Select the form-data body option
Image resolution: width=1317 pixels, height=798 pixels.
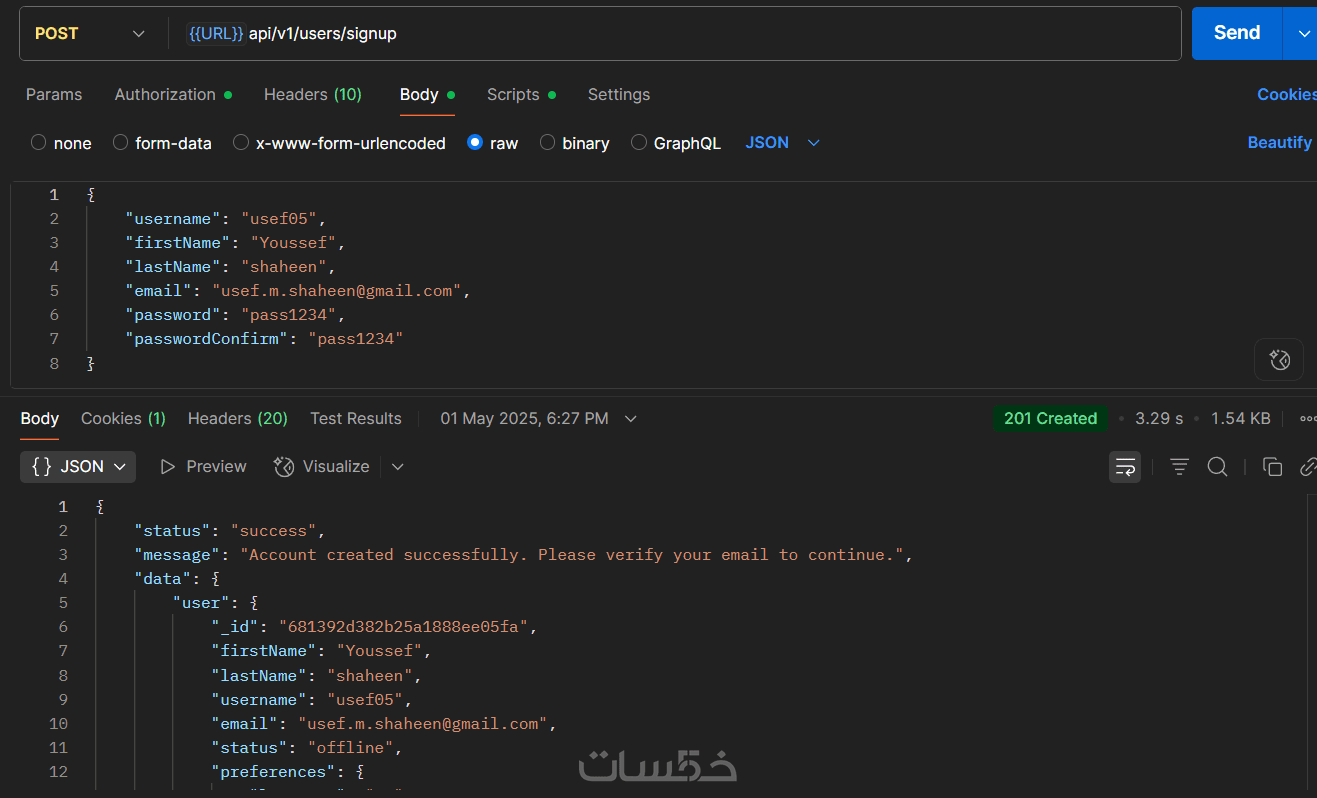point(162,143)
